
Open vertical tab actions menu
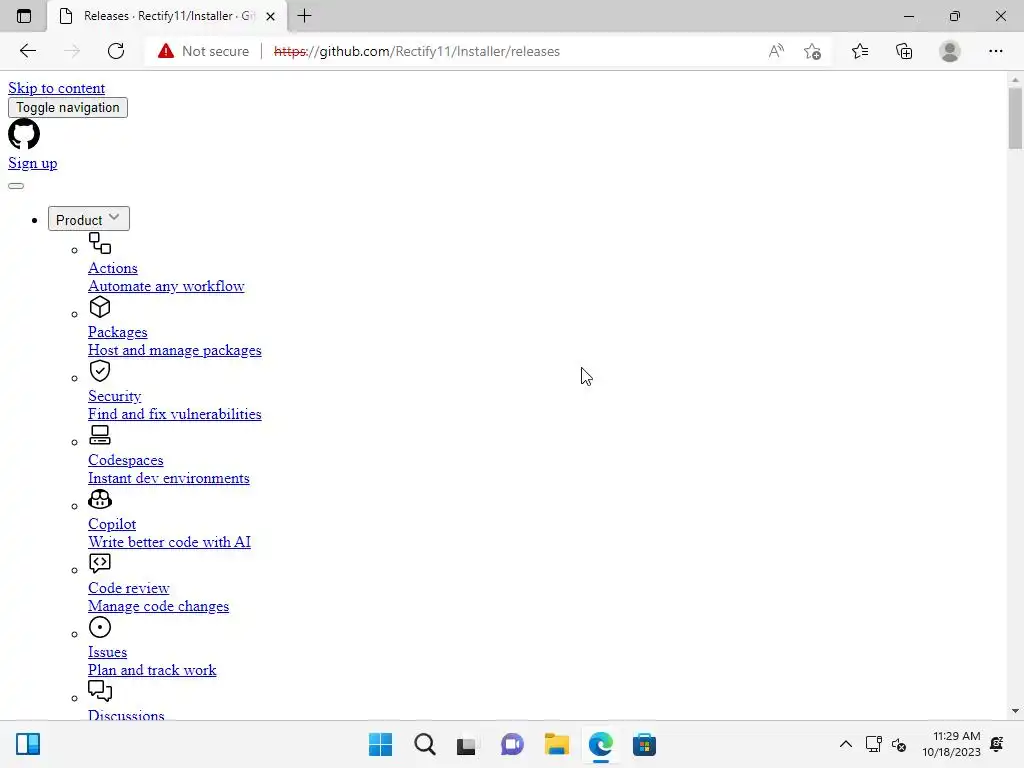coord(24,16)
